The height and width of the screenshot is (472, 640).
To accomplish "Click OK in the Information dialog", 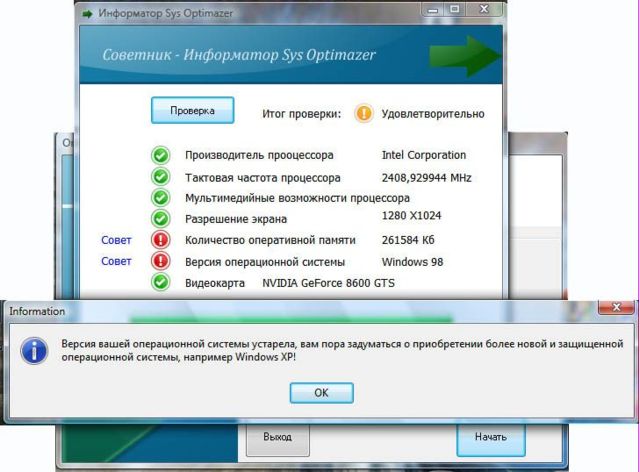I will point(321,393).
